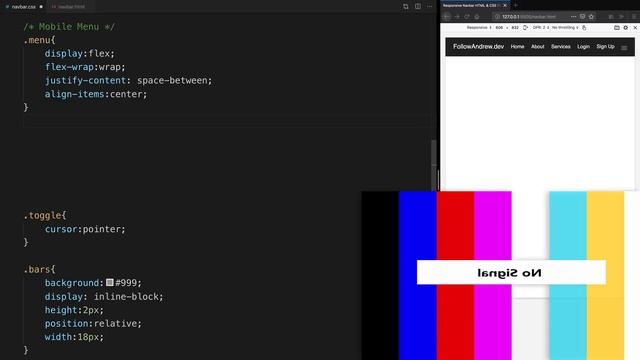
Task: Toggle the hamburger menu bars icon
Action: 624,48
